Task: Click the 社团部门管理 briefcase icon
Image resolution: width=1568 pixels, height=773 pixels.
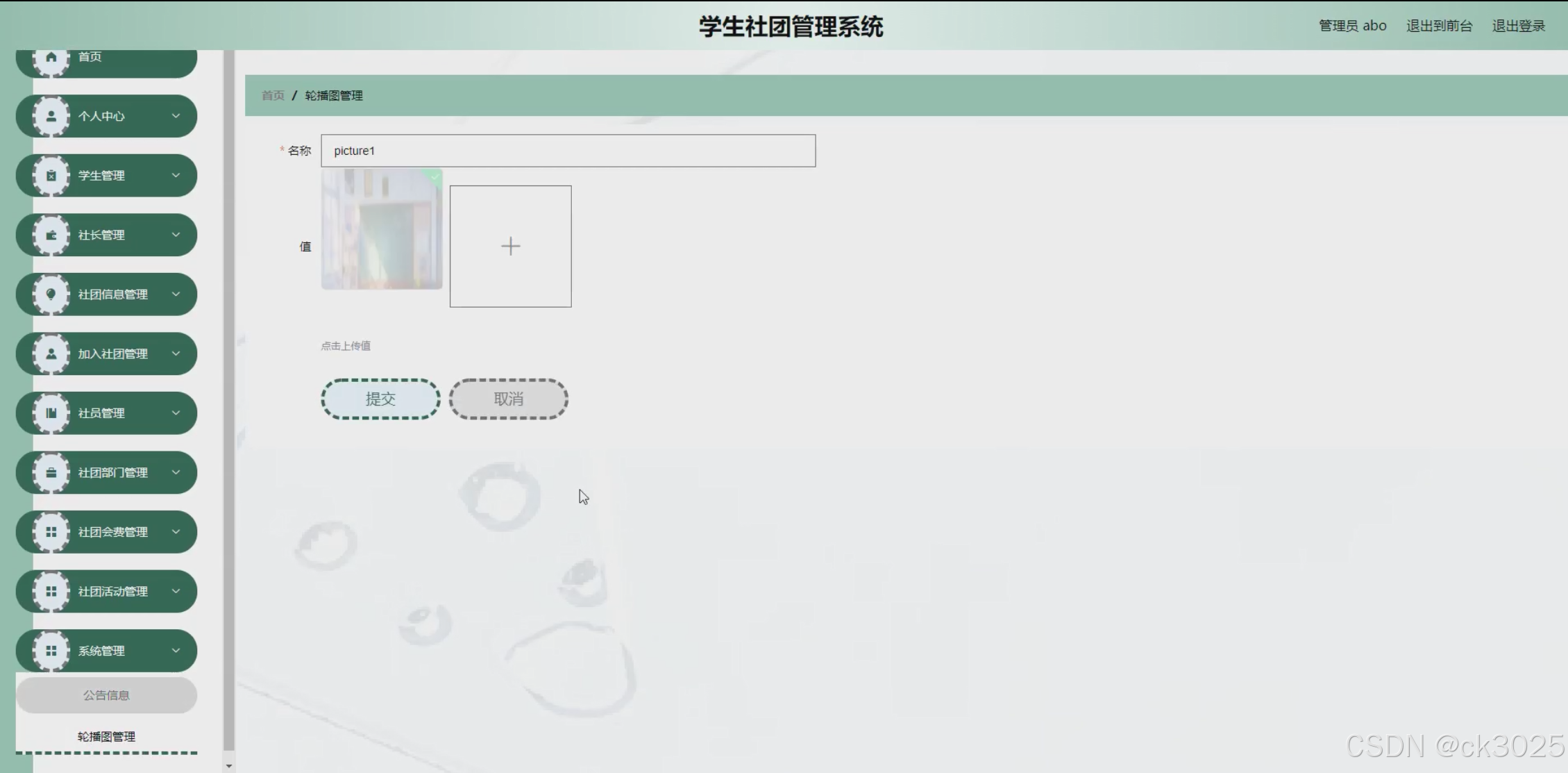Action: [51, 473]
